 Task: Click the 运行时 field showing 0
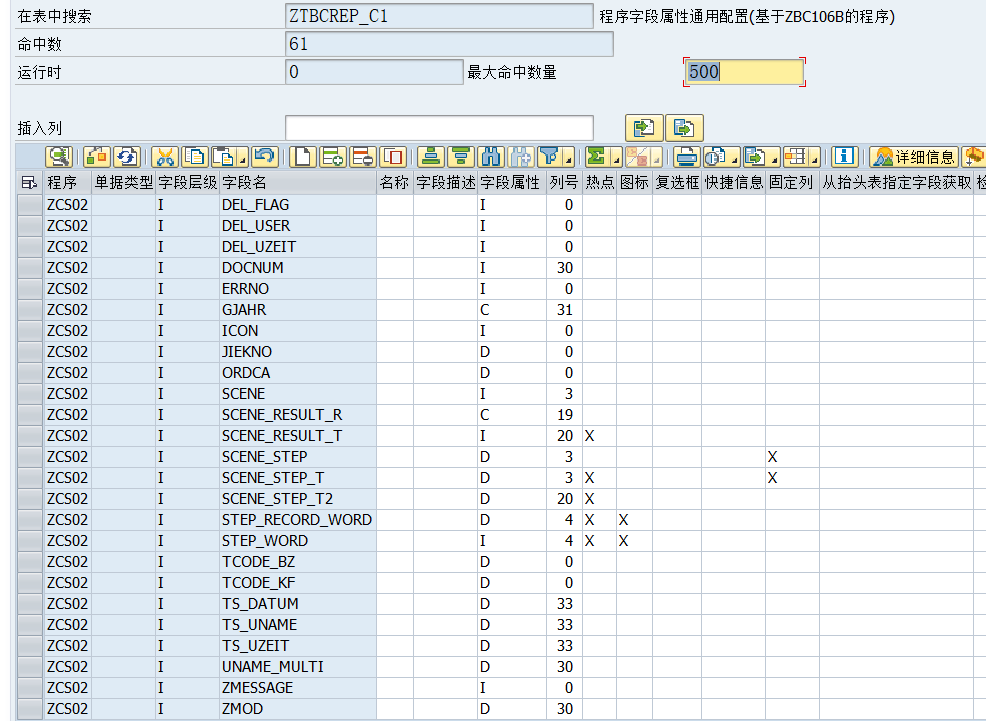tap(374, 72)
